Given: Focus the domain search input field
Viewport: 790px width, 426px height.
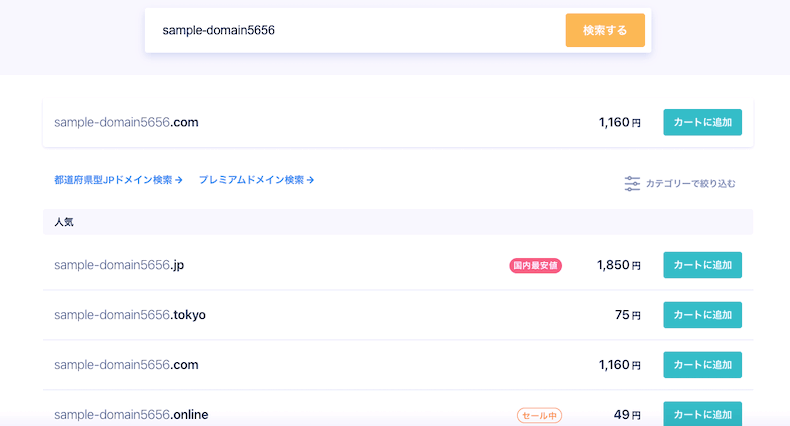Looking at the screenshot, I should coord(355,30).
